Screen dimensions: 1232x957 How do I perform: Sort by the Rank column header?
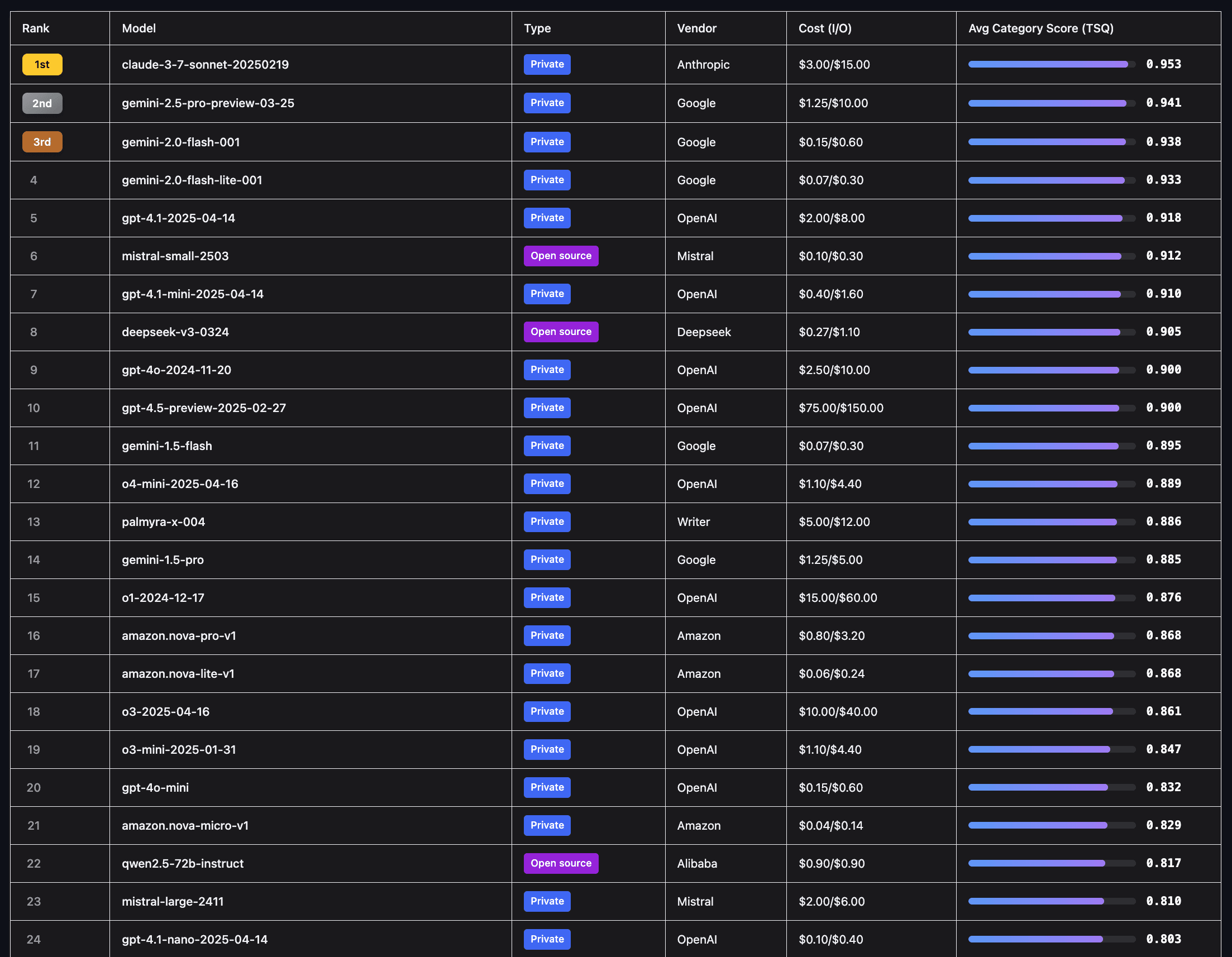coord(36,28)
